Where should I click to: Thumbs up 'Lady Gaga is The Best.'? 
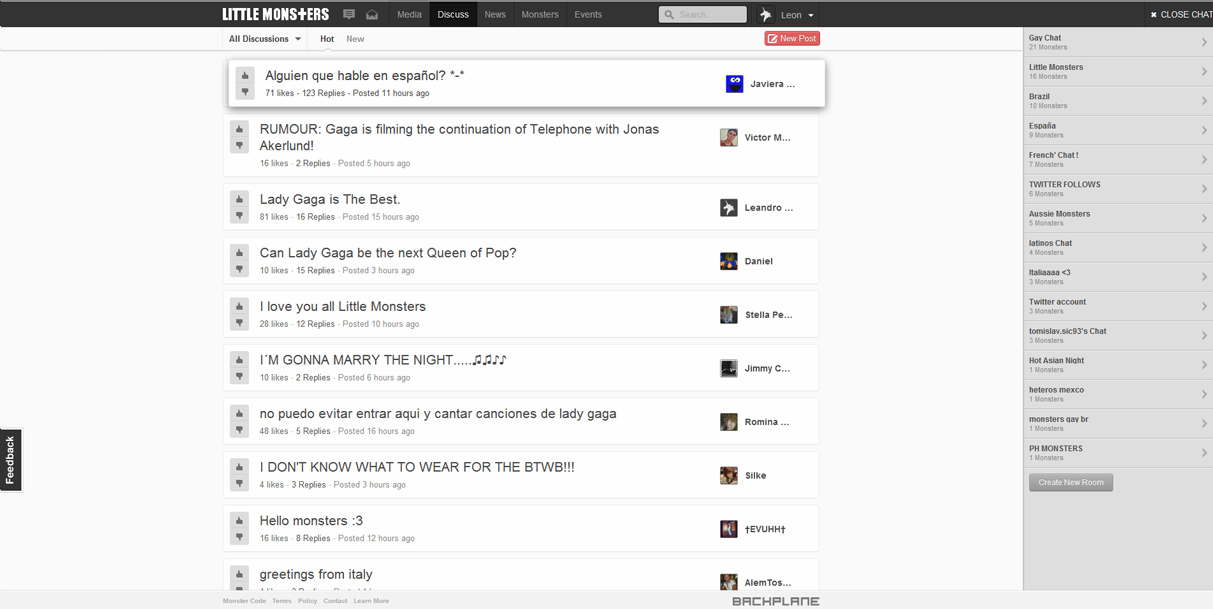point(239,200)
